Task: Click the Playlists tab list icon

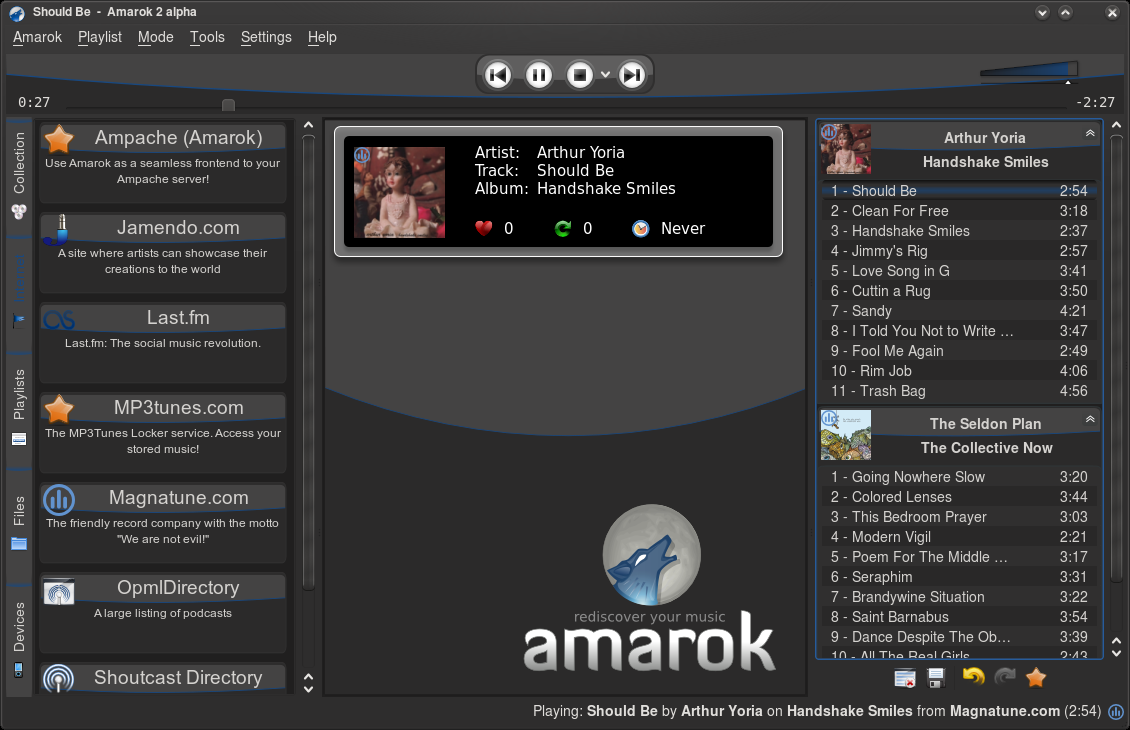Action: click(19, 439)
